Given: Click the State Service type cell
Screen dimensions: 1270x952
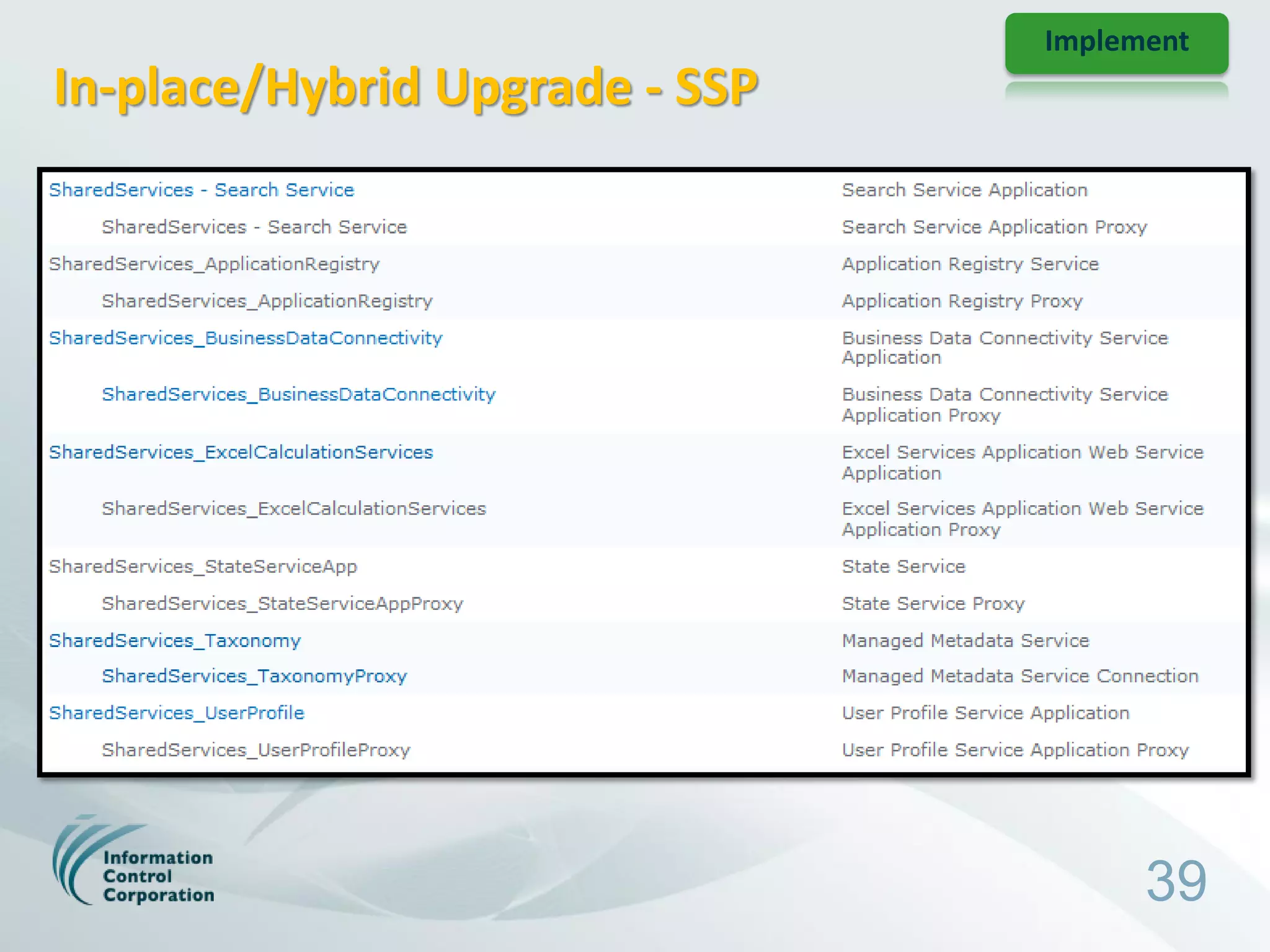Looking at the screenshot, I should tap(904, 566).
